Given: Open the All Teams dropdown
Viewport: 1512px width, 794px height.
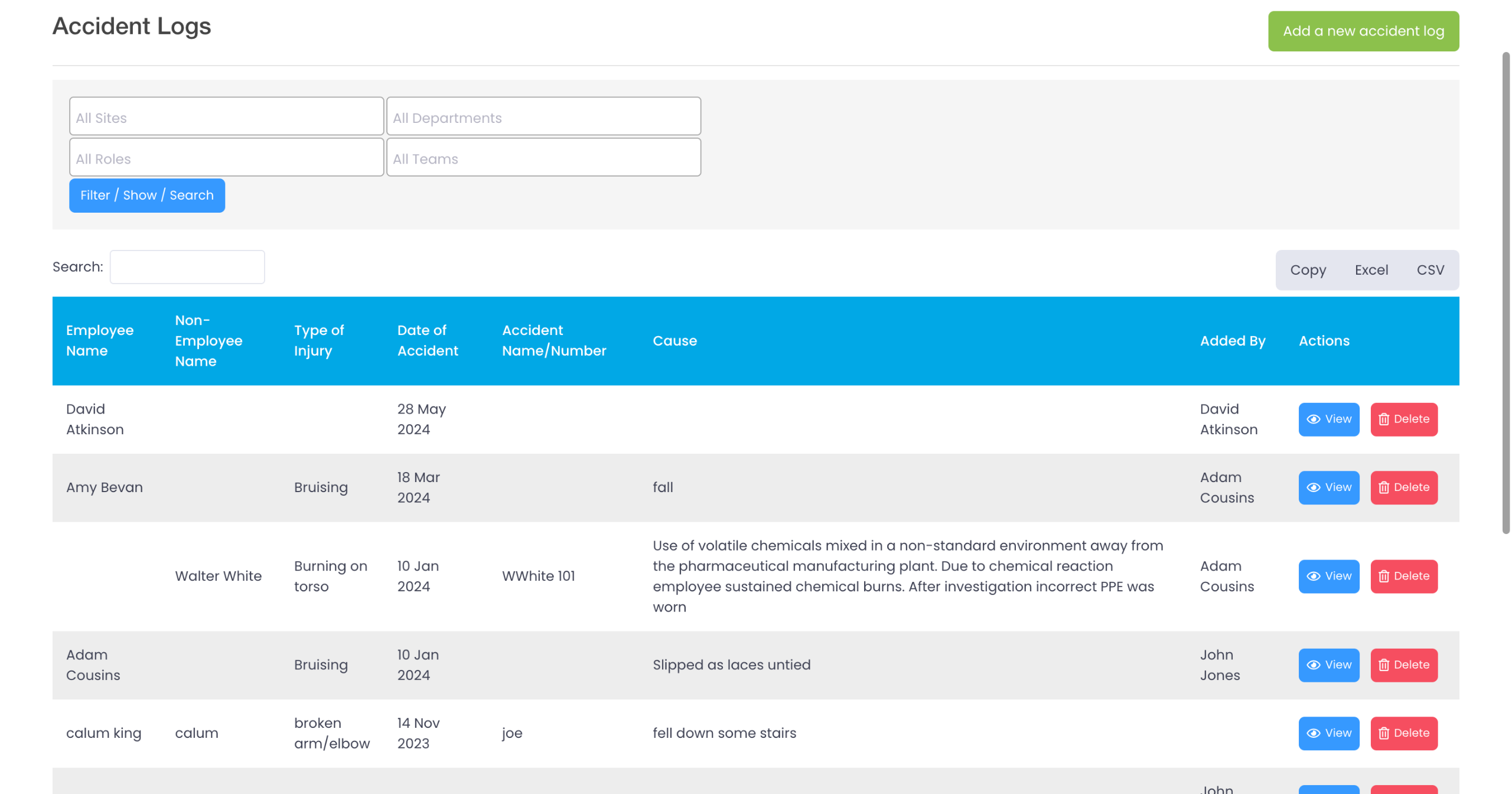Looking at the screenshot, I should pos(543,158).
